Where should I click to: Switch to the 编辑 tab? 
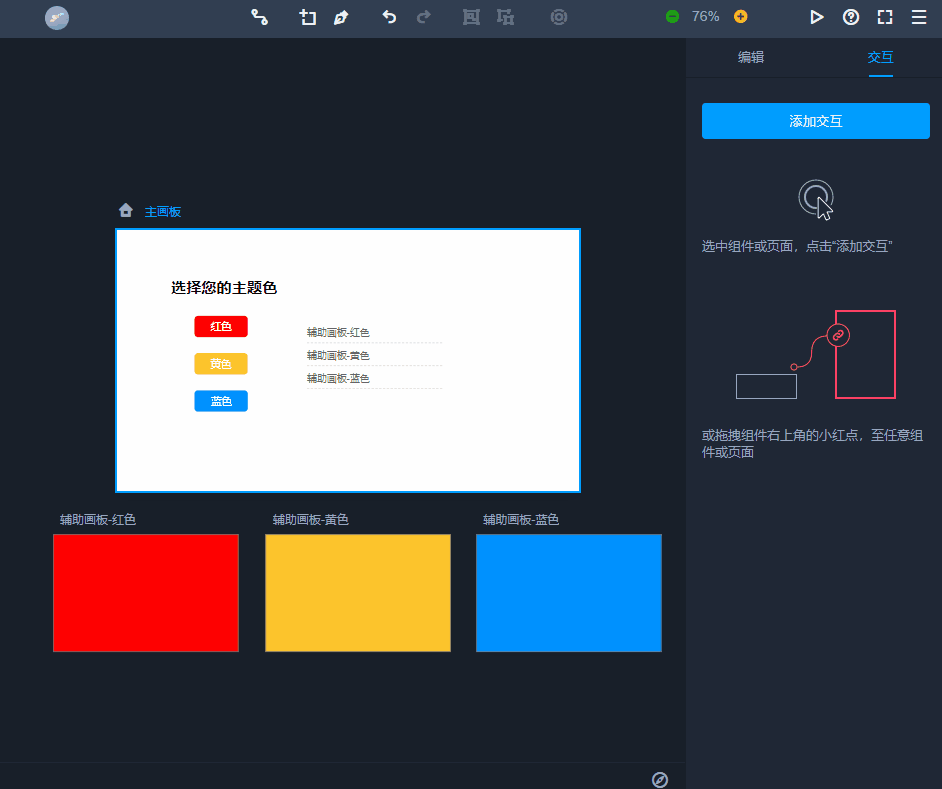click(751, 58)
